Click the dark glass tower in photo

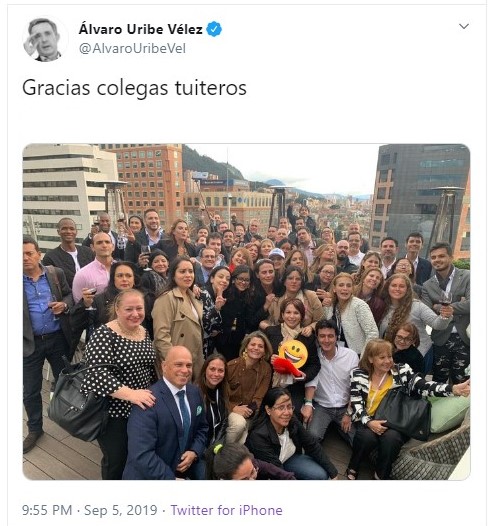coord(421,188)
